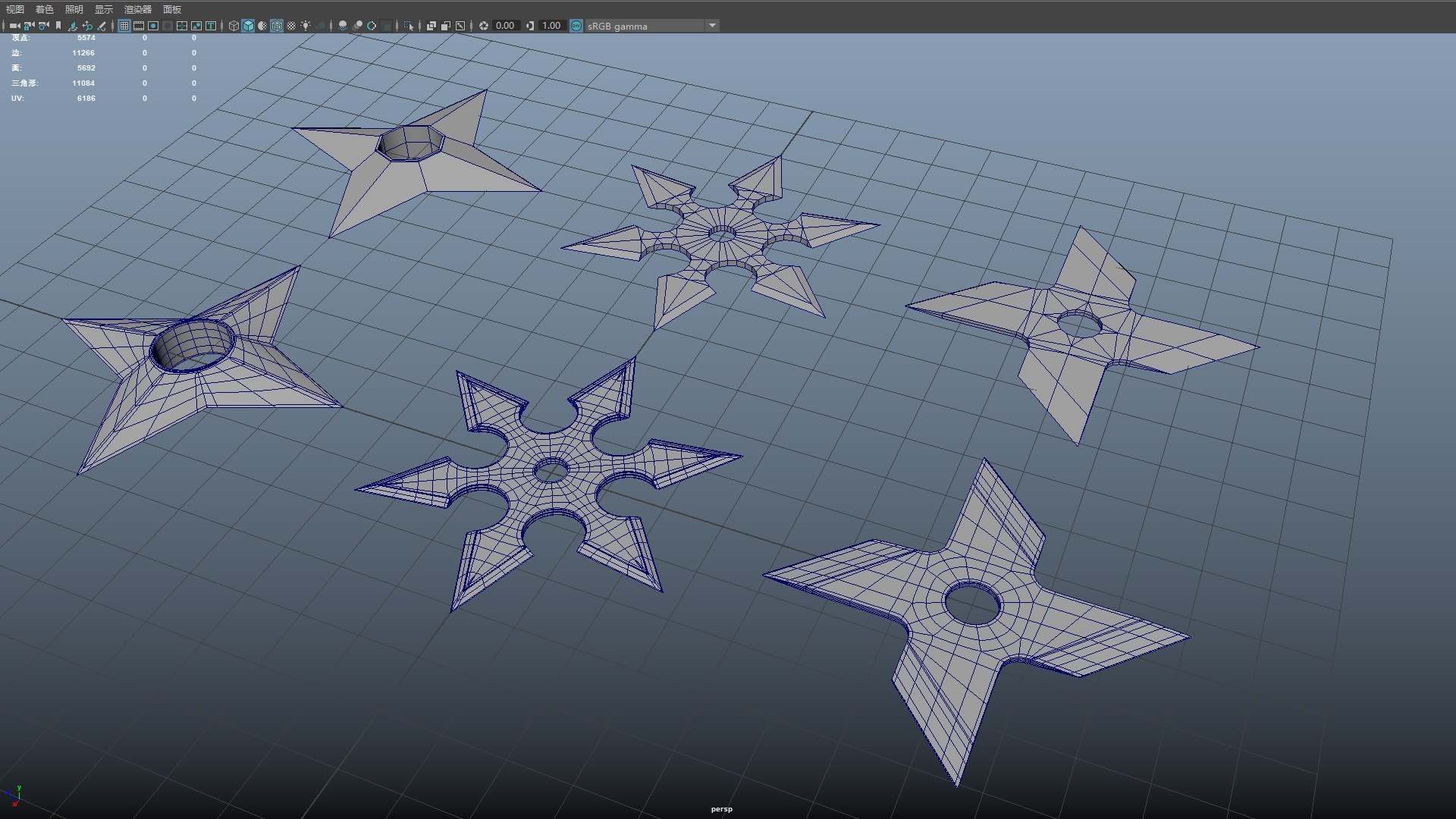
Task: Click the wireframe display cube icon
Action: (x=234, y=26)
